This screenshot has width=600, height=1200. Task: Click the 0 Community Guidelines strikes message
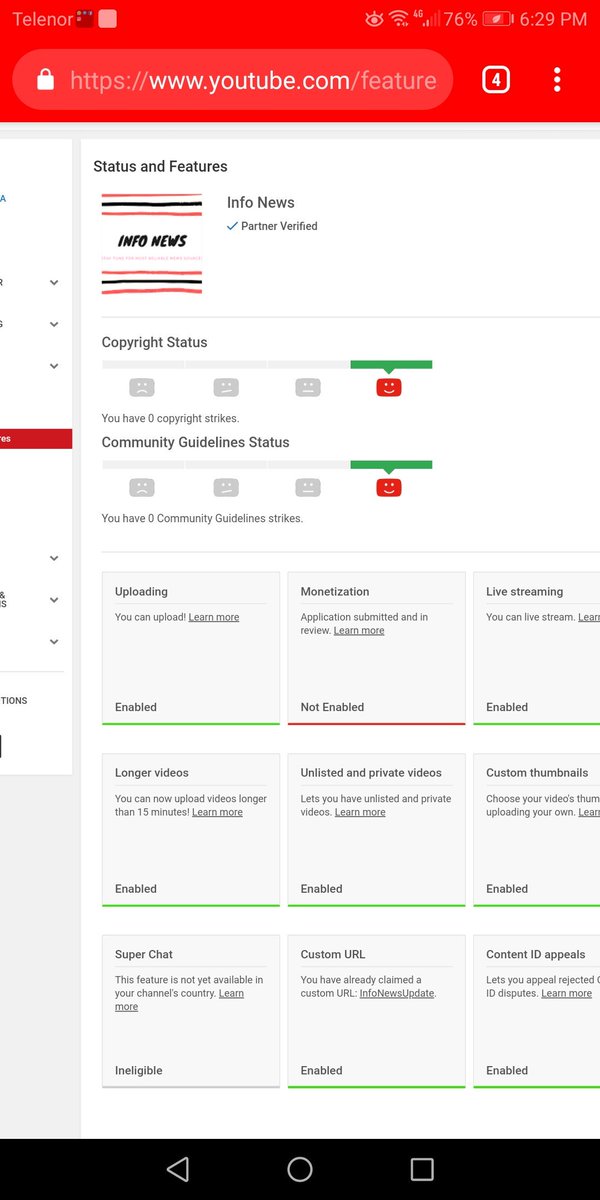202,518
